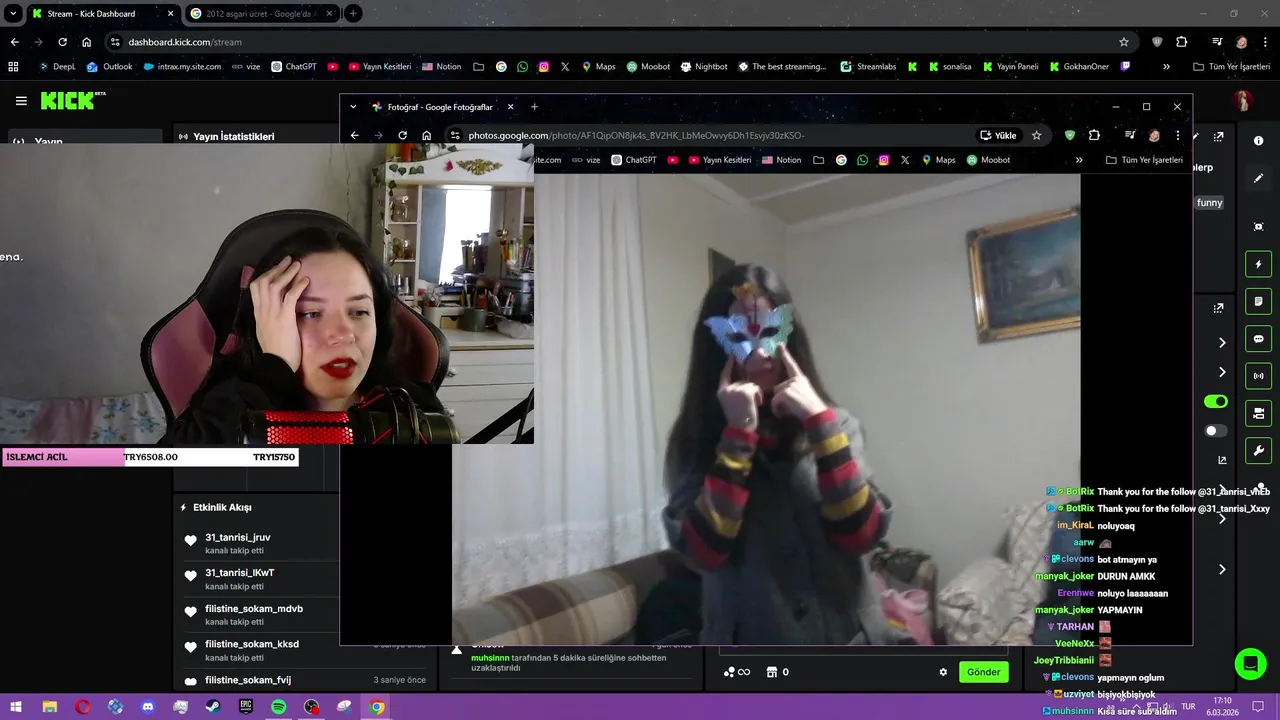Enable the grey disabled toggle switch
The height and width of the screenshot is (720, 1280).
(1216, 431)
